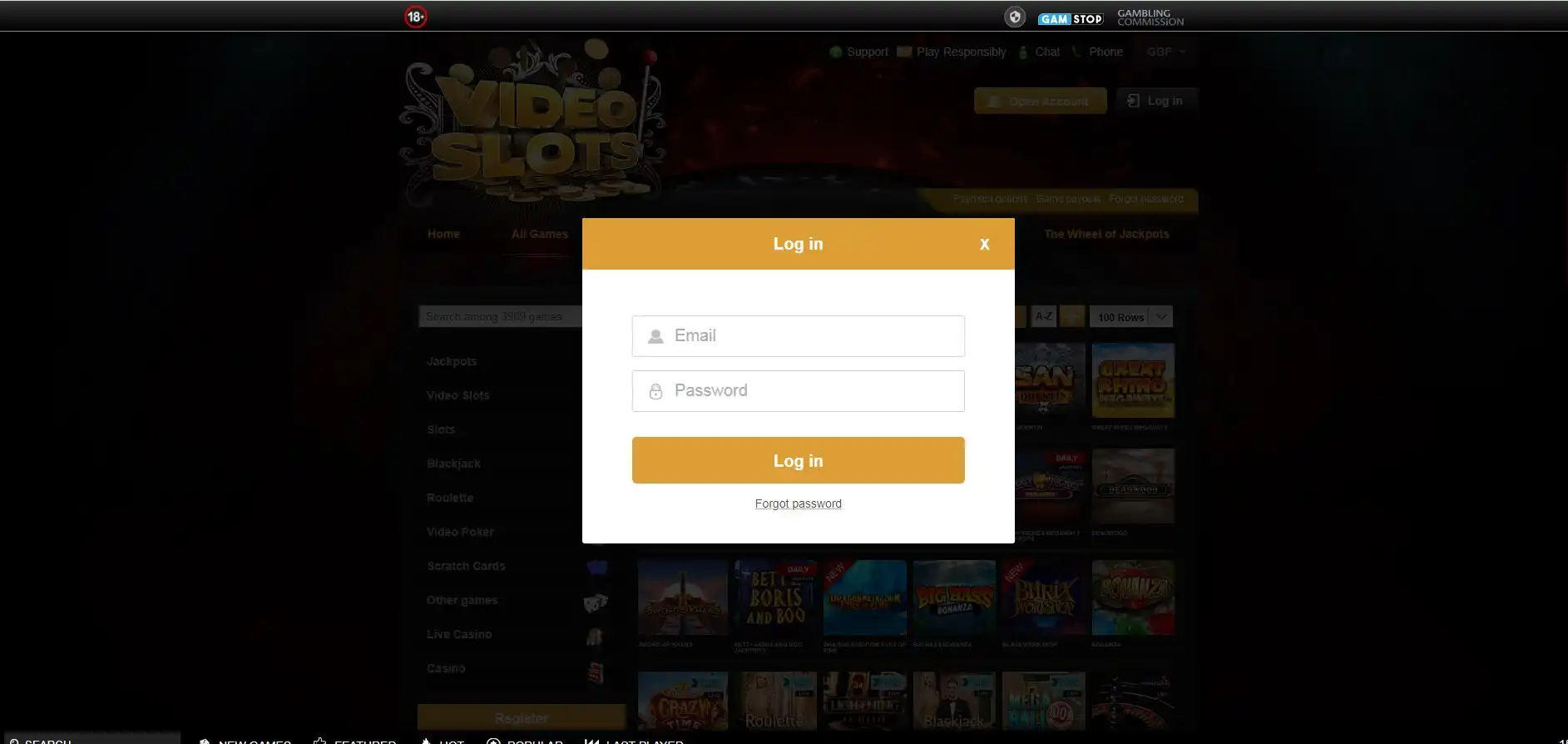Expand the GBP currency dropdown
Viewport: 1568px width, 744px height.
pyautogui.click(x=1165, y=52)
